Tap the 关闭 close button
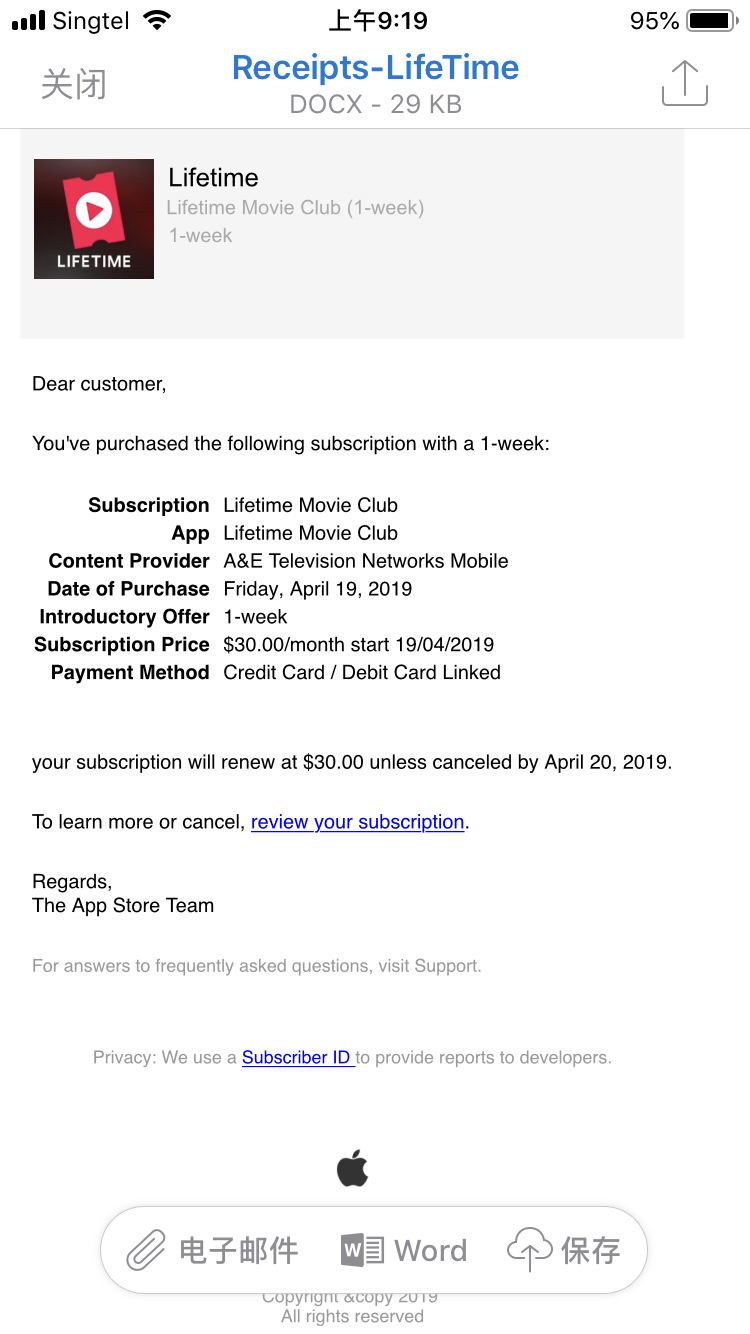Viewport: 750px width, 1334px height. point(73,84)
